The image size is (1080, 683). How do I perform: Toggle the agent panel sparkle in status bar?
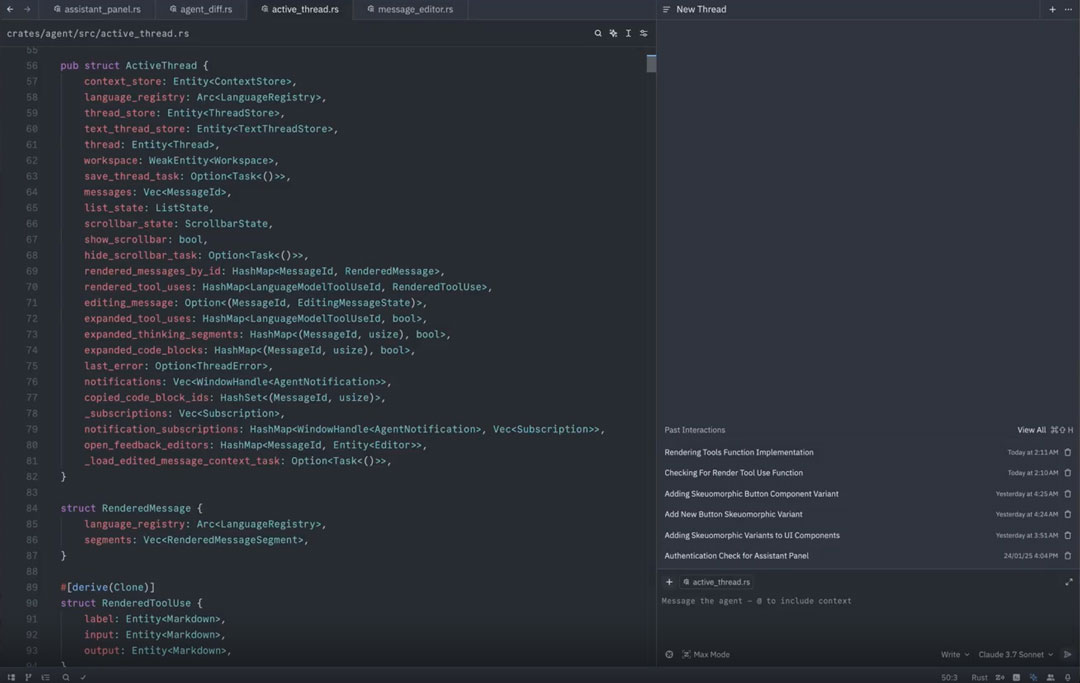[1033, 677]
